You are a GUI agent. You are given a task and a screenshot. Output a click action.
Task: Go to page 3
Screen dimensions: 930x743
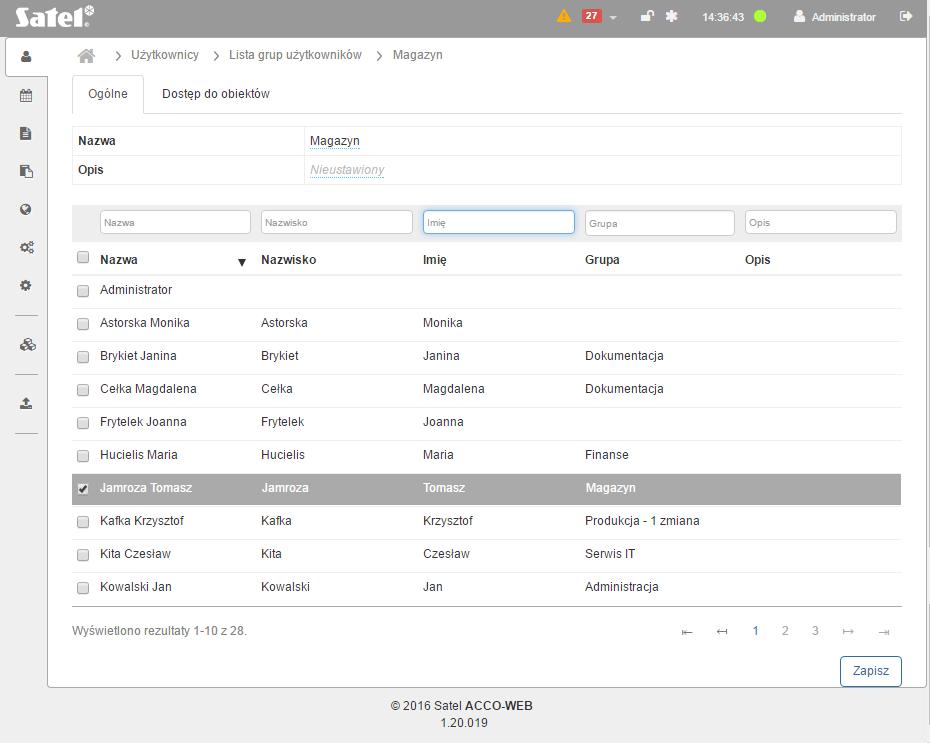(815, 631)
